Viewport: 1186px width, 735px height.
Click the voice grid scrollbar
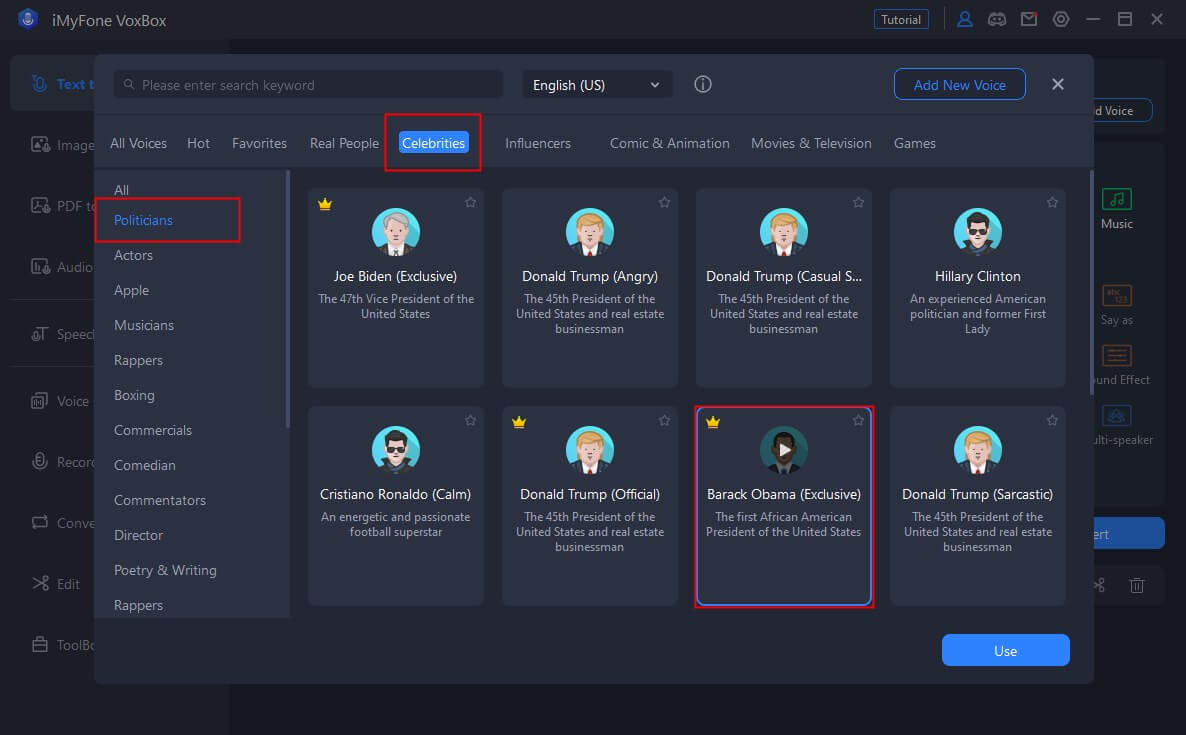pyautogui.click(x=1091, y=283)
